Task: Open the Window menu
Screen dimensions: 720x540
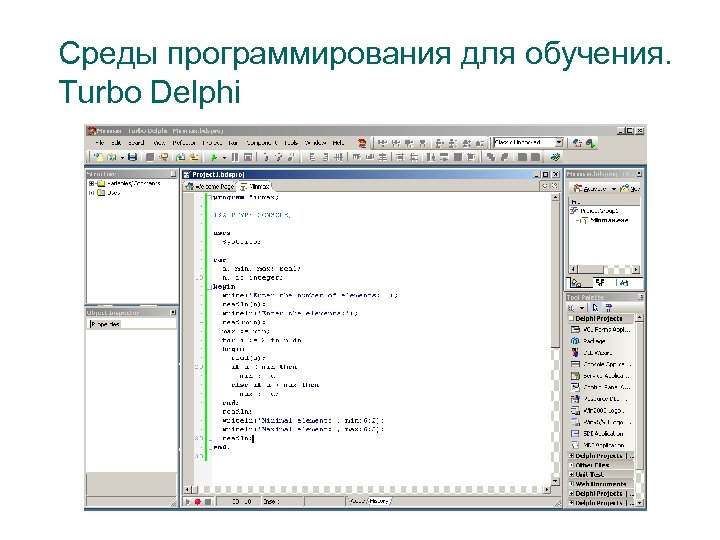Action: 315,143
